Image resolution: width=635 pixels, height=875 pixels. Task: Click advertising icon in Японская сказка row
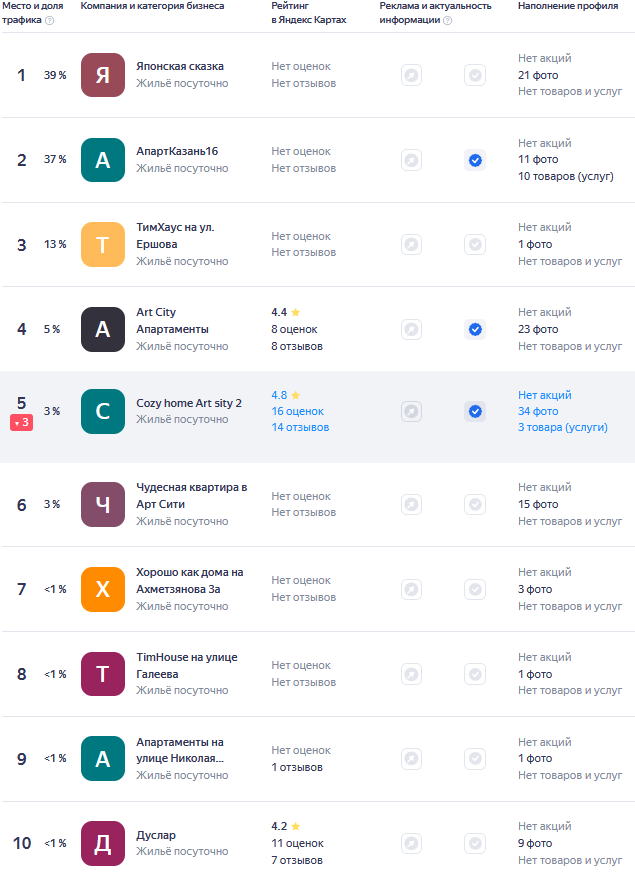(x=411, y=75)
